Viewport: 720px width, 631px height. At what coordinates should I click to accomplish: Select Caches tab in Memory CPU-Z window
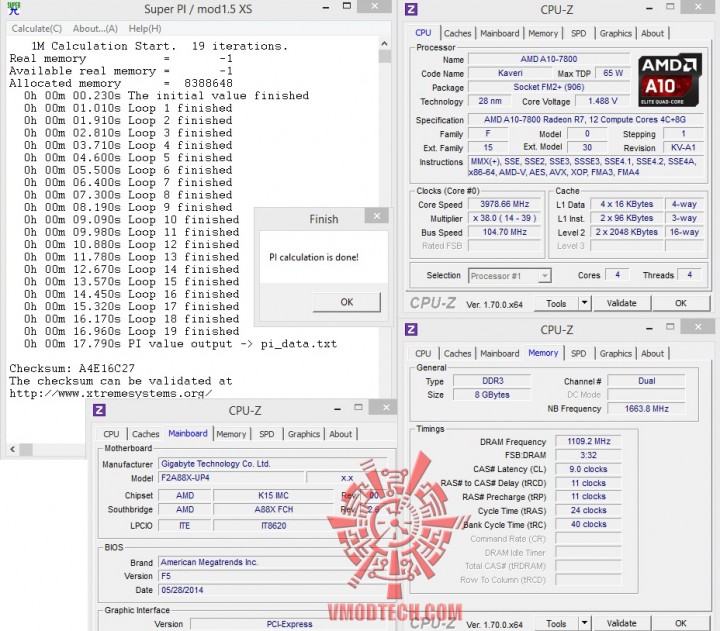tap(457, 353)
